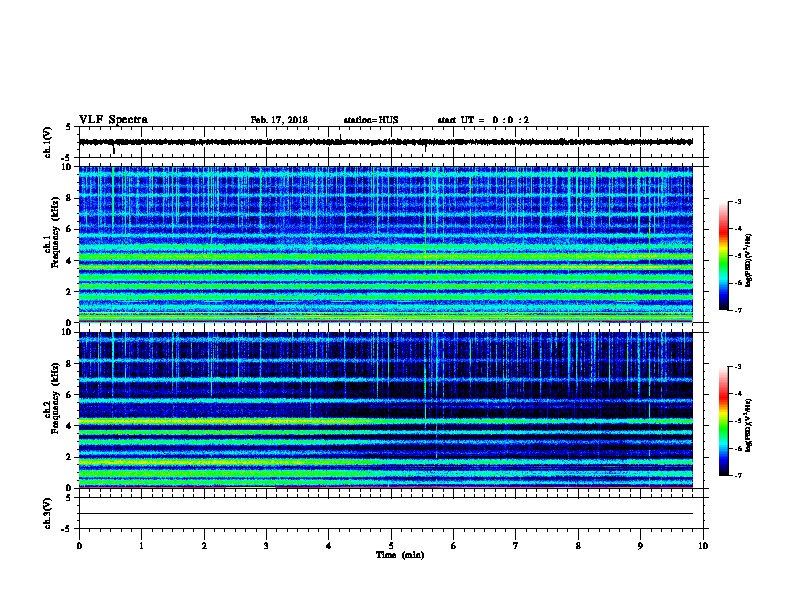This screenshot has width=792, height=612.
Task: Click the "VLF Spectra" plot title
Action: pyautogui.click(x=113, y=120)
